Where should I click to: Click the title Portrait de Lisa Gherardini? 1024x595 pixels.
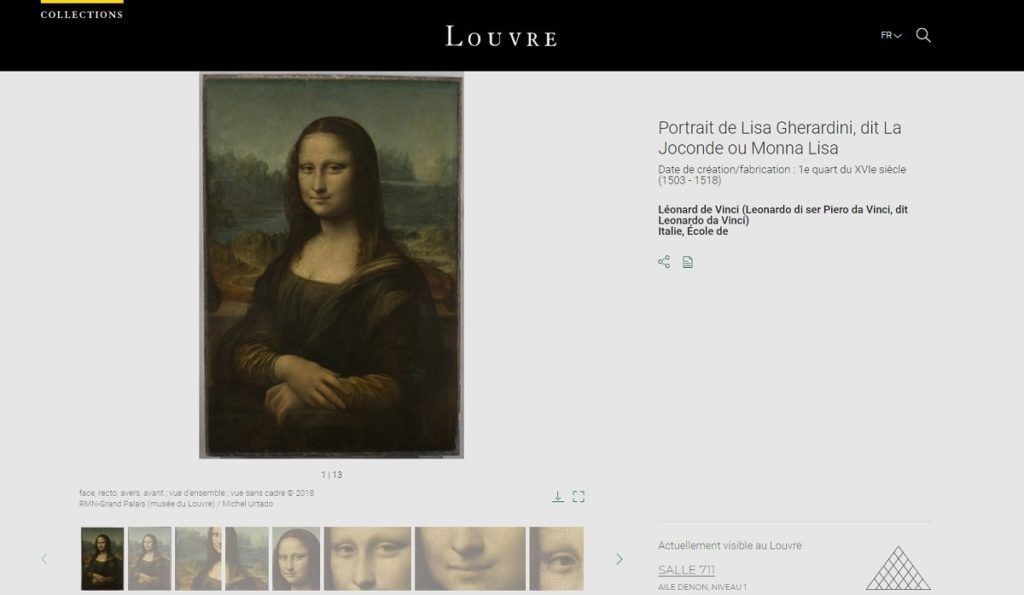pyautogui.click(x=780, y=138)
